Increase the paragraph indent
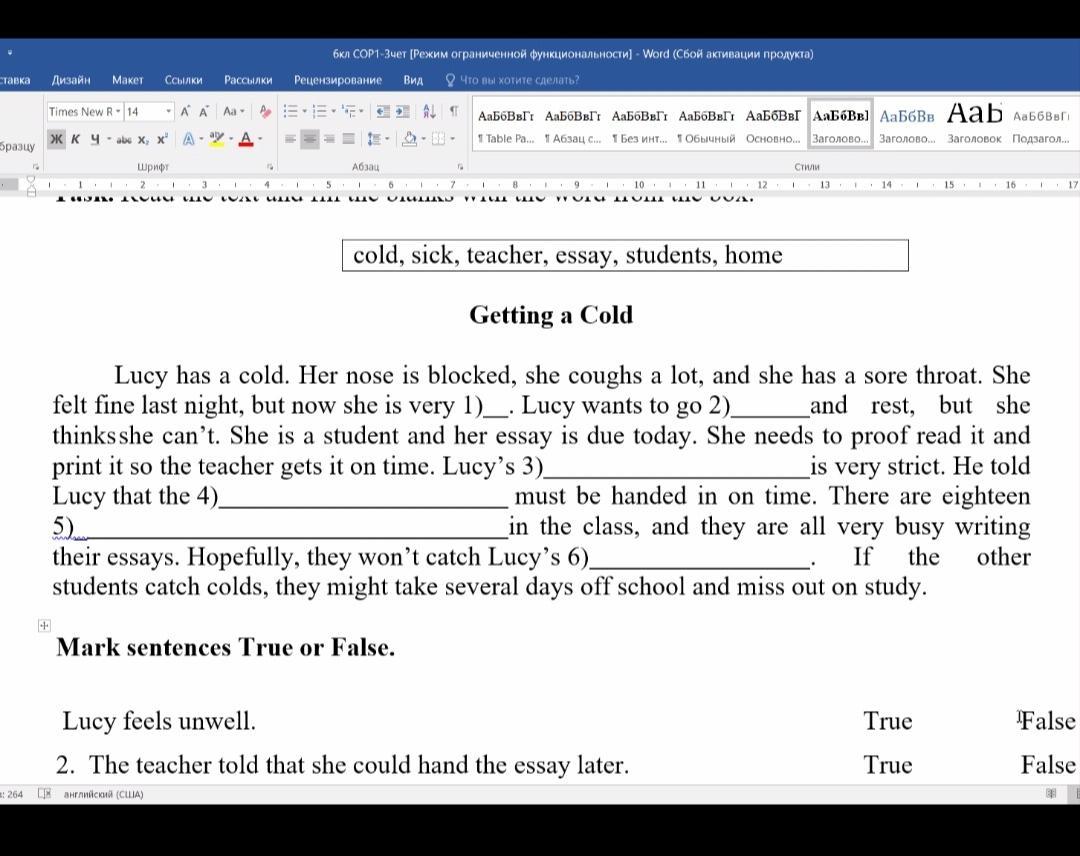Viewport: 1080px width, 856px height. [x=403, y=112]
